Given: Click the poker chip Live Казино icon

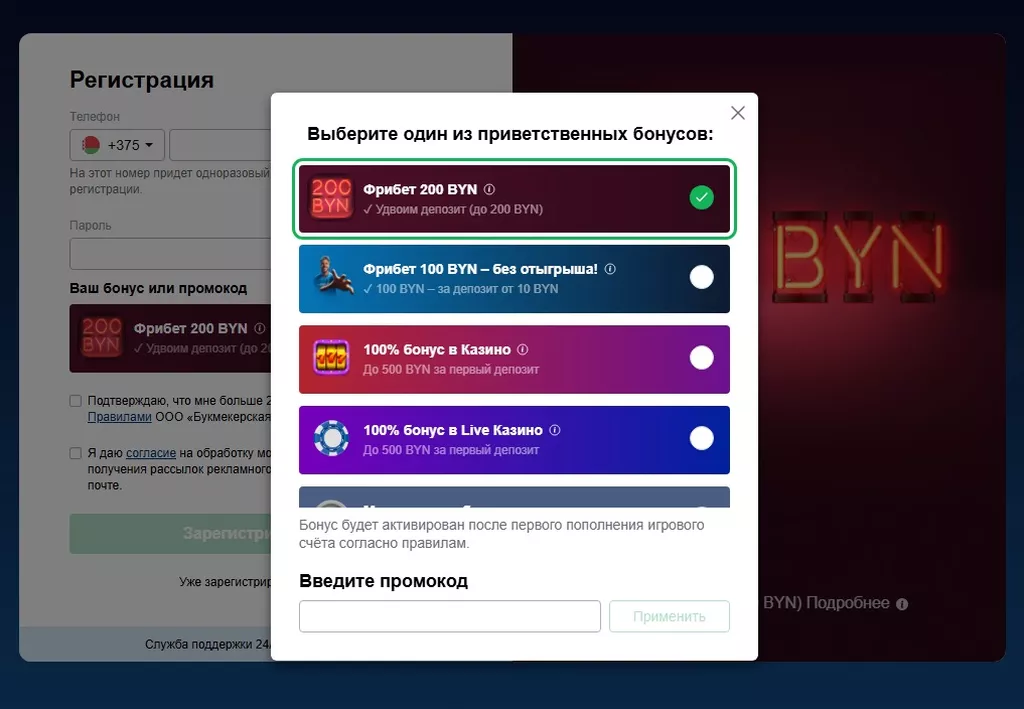Looking at the screenshot, I should 330,439.
